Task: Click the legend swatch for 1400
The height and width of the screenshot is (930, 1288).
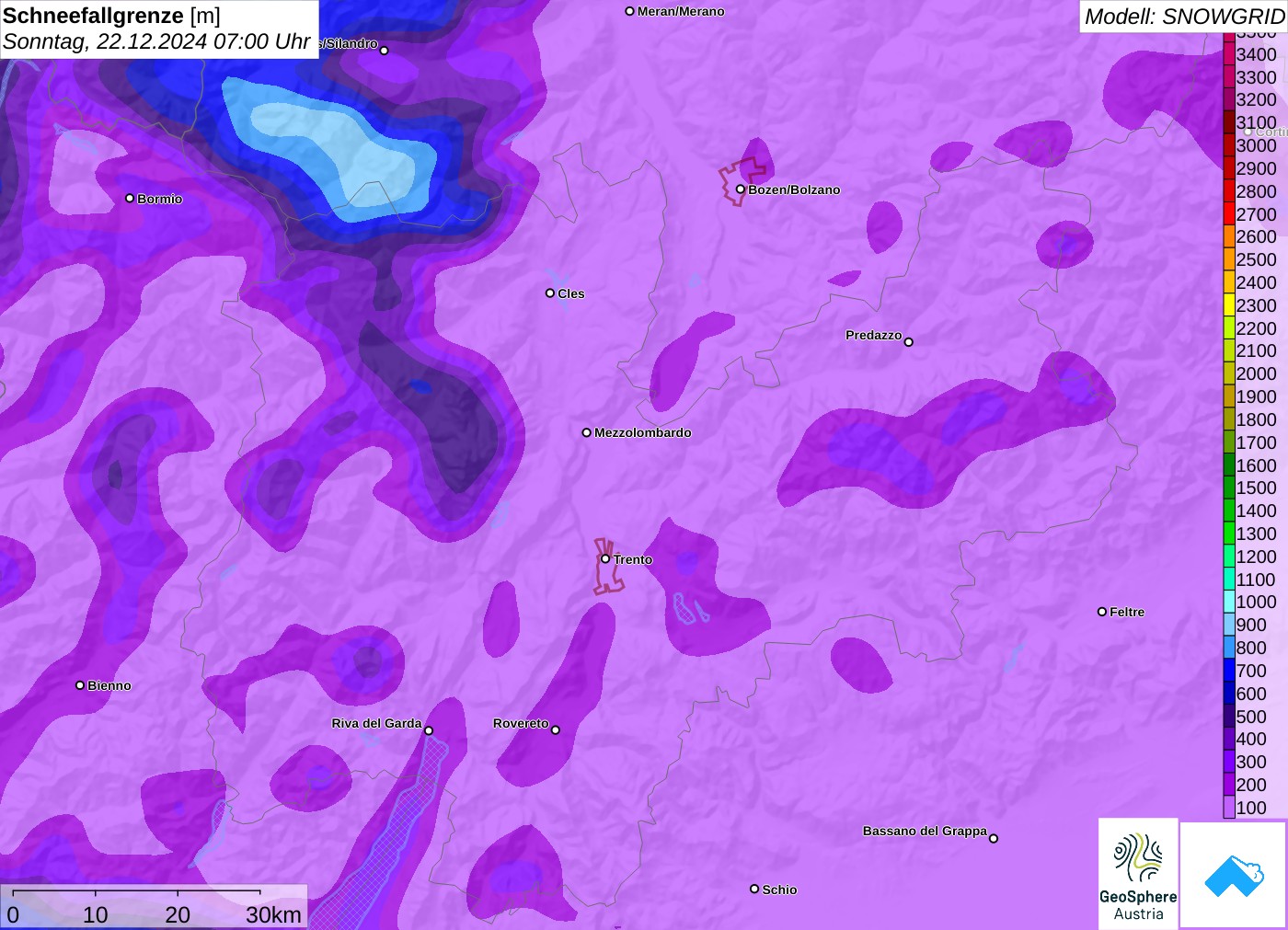Action: pos(1229,511)
